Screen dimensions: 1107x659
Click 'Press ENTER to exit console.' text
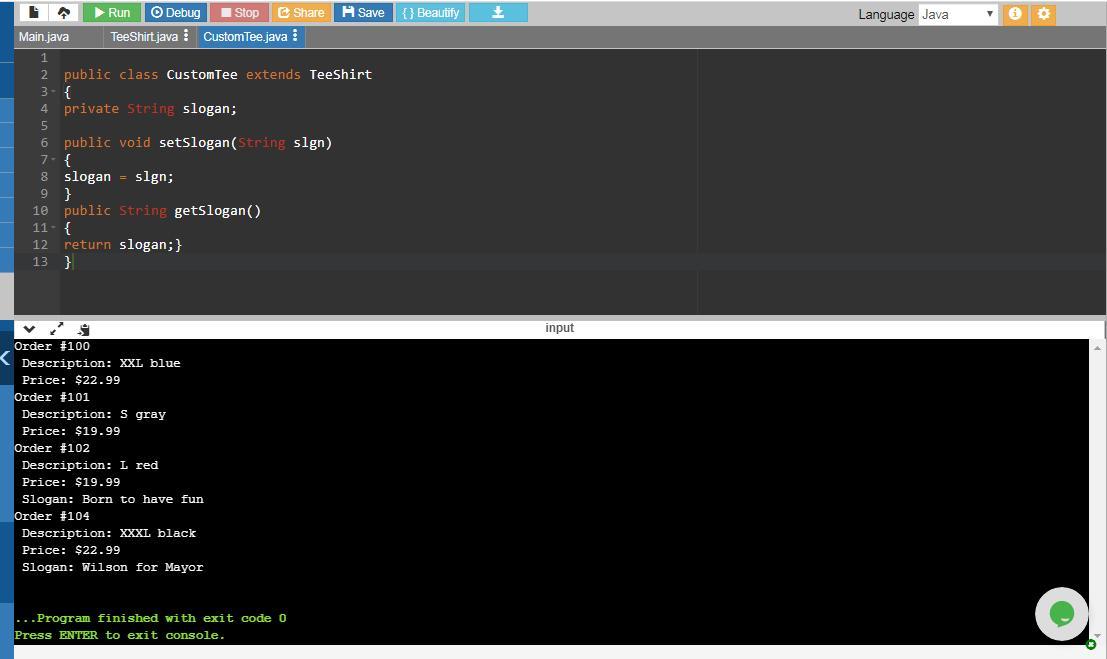point(119,635)
